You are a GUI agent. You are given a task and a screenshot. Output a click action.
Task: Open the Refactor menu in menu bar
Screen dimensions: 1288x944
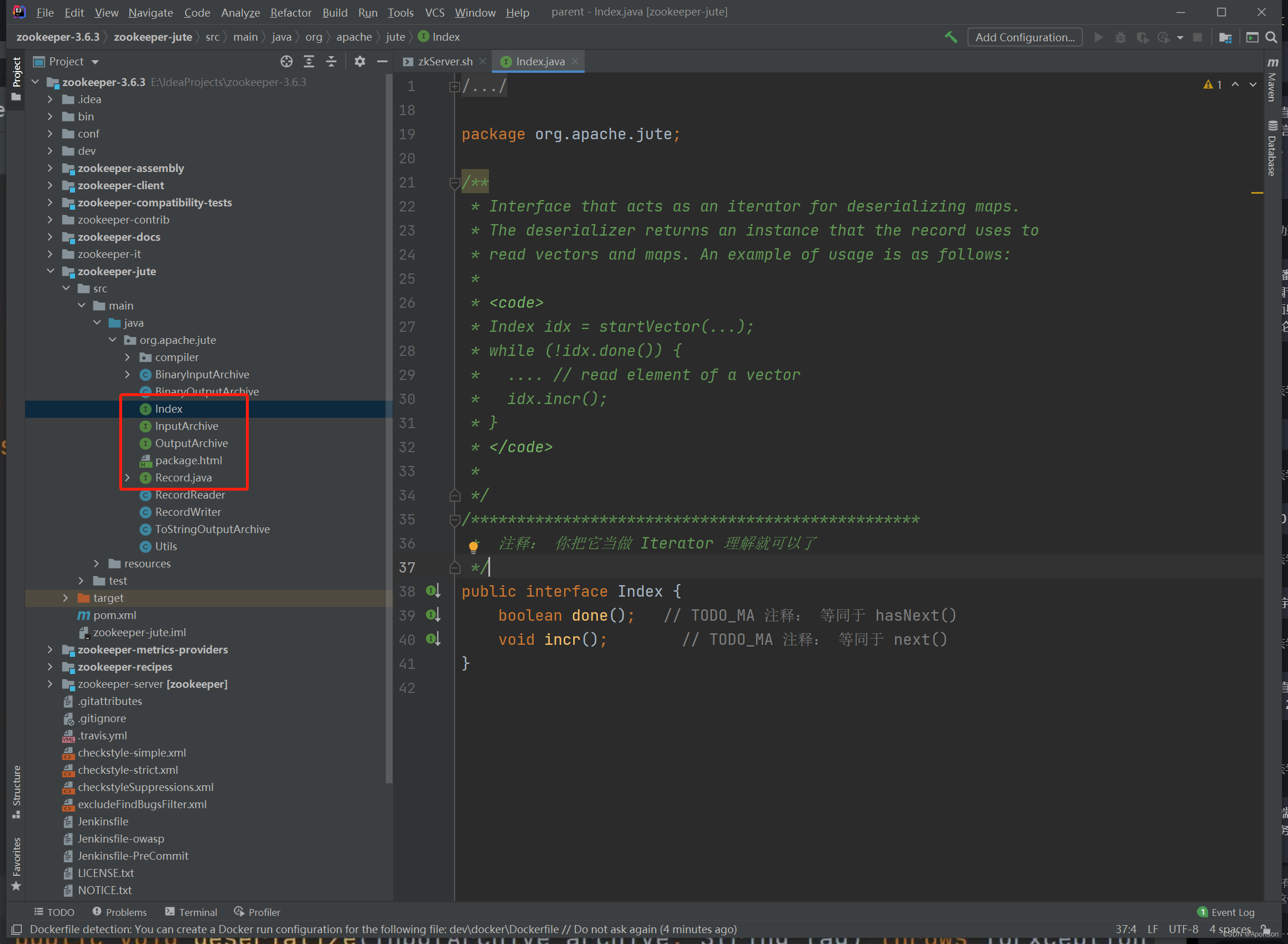[291, 11]
